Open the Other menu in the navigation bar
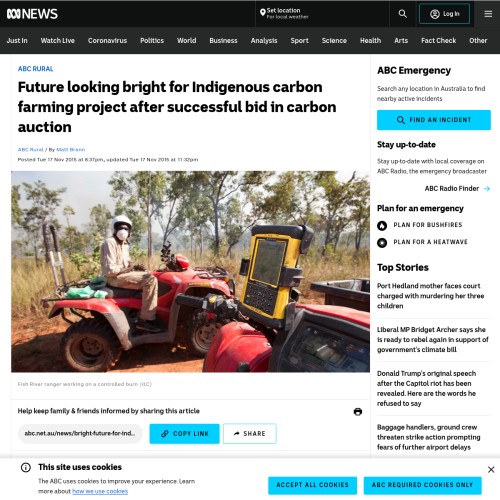The width and height of the screenshot is (500, 500). (x=478, y=41)
